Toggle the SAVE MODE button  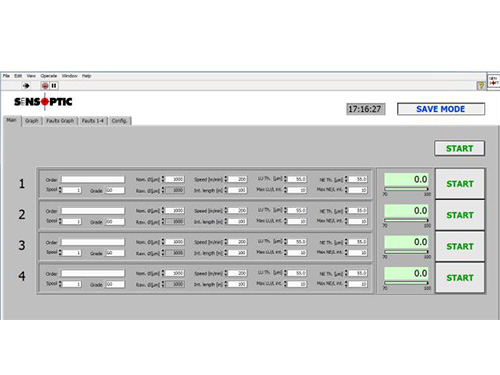coord(441,109)
